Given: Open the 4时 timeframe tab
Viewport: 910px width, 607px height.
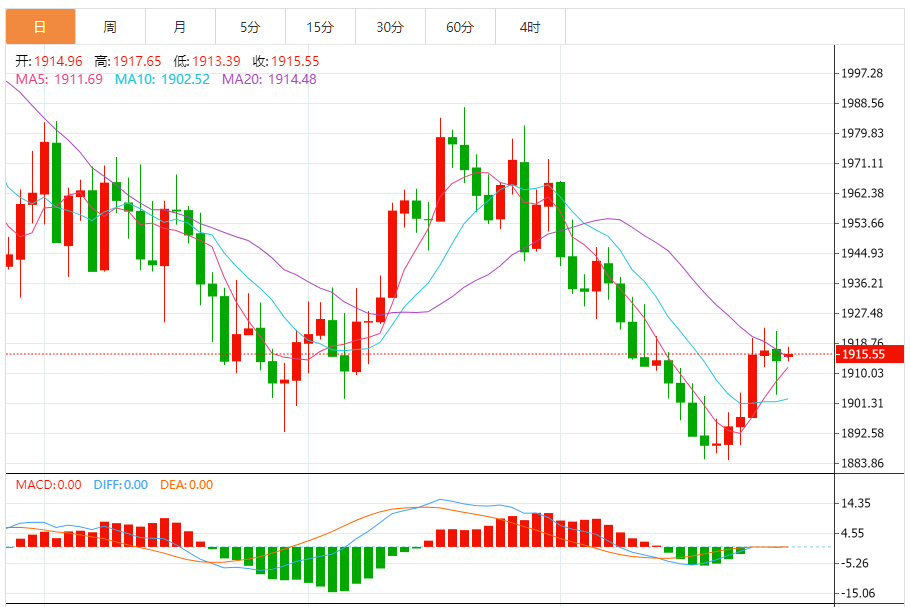Looking at the screenshot, I should [530, 27].
